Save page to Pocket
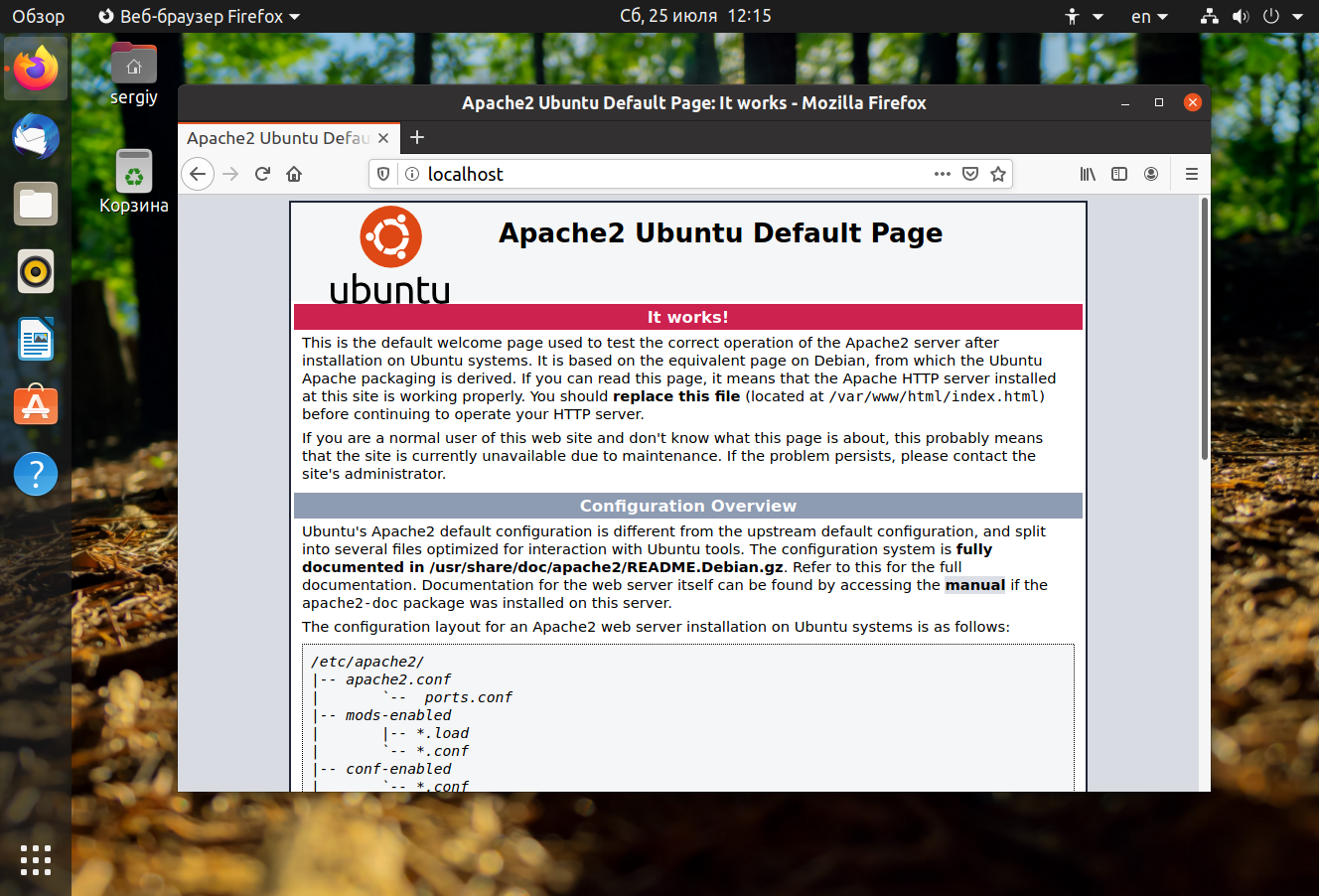 (970, 174)
